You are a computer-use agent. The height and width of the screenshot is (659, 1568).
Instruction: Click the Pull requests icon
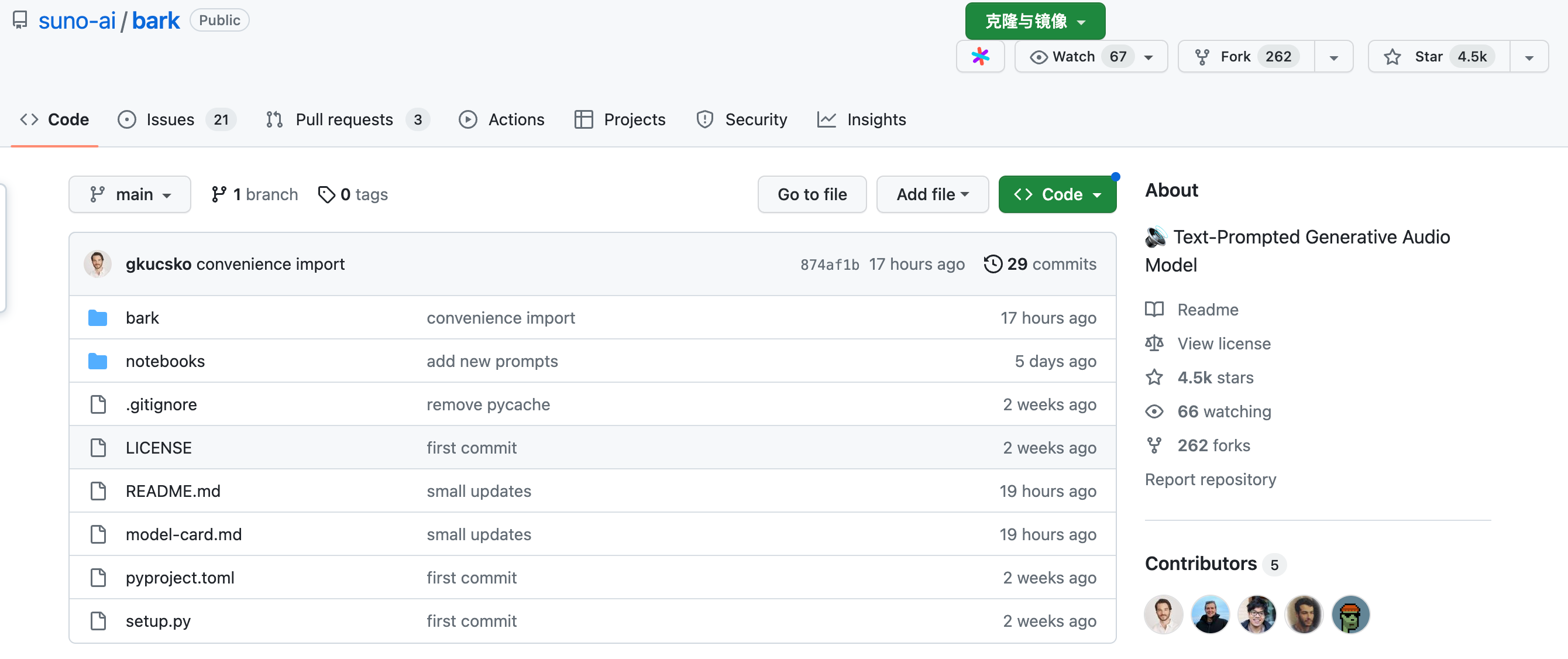[x=274, y=119]
